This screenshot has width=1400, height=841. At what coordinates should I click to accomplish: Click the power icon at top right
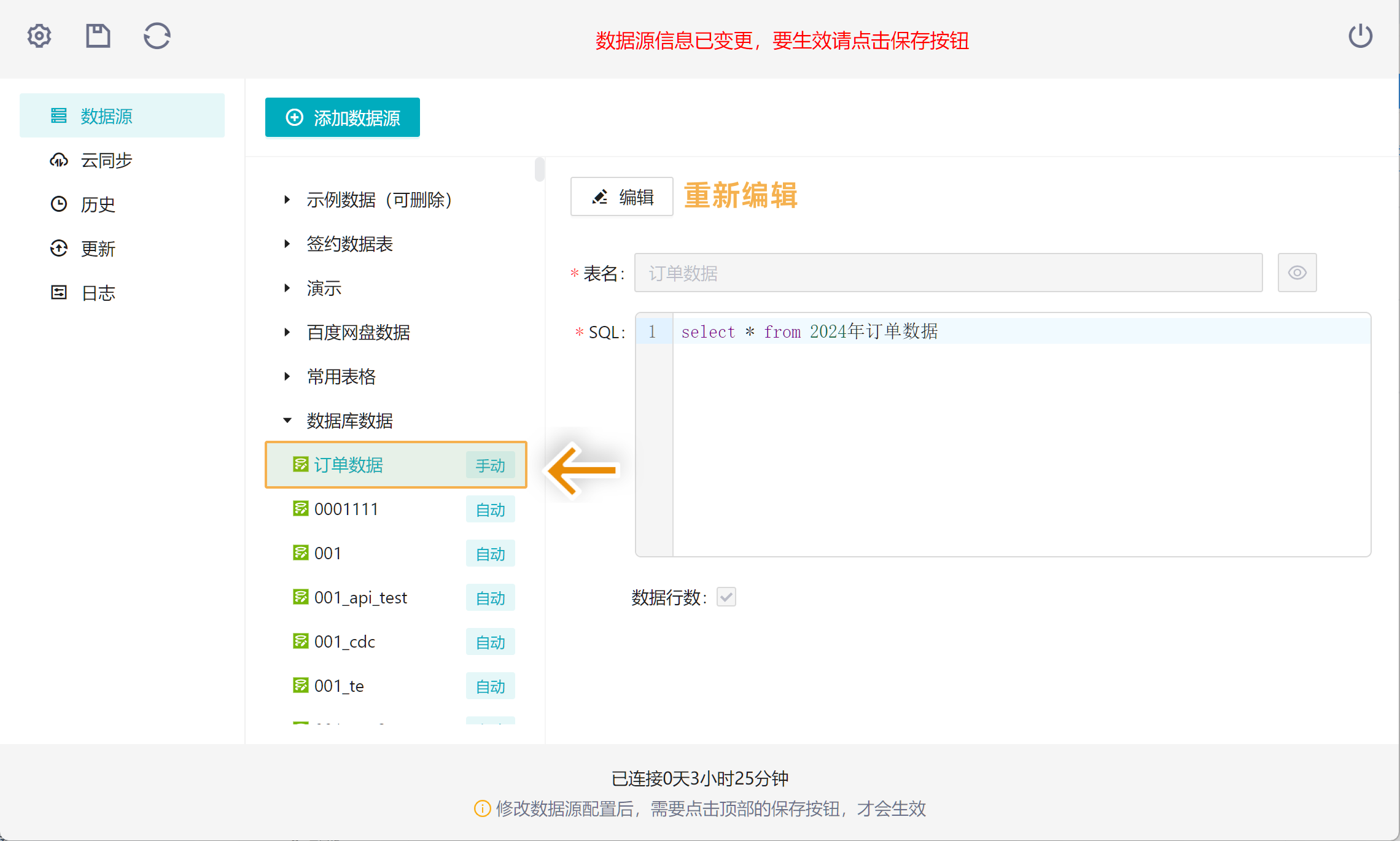pyautogui.click(x=1360, y=36)
